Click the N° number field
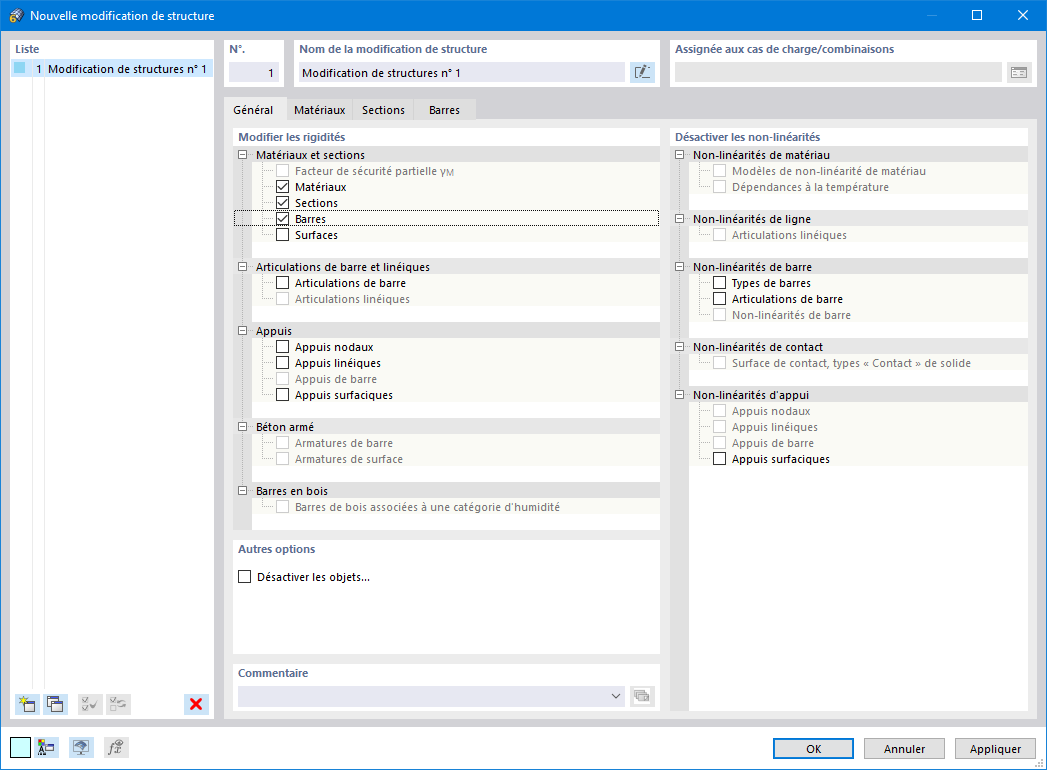The image size is (1047, 770). point(254,73)
